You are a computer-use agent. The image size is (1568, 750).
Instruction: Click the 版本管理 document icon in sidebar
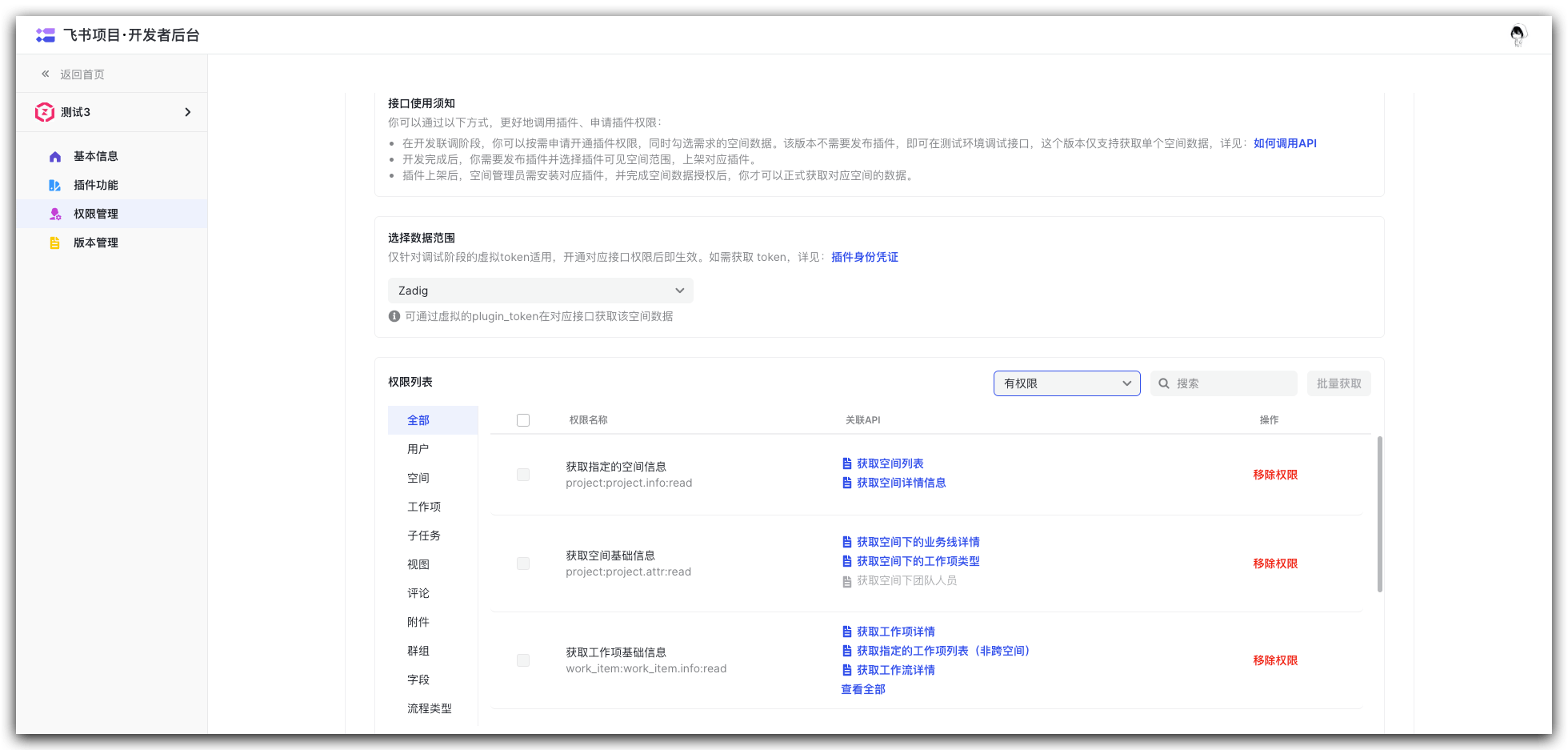[x=54, y=243]
